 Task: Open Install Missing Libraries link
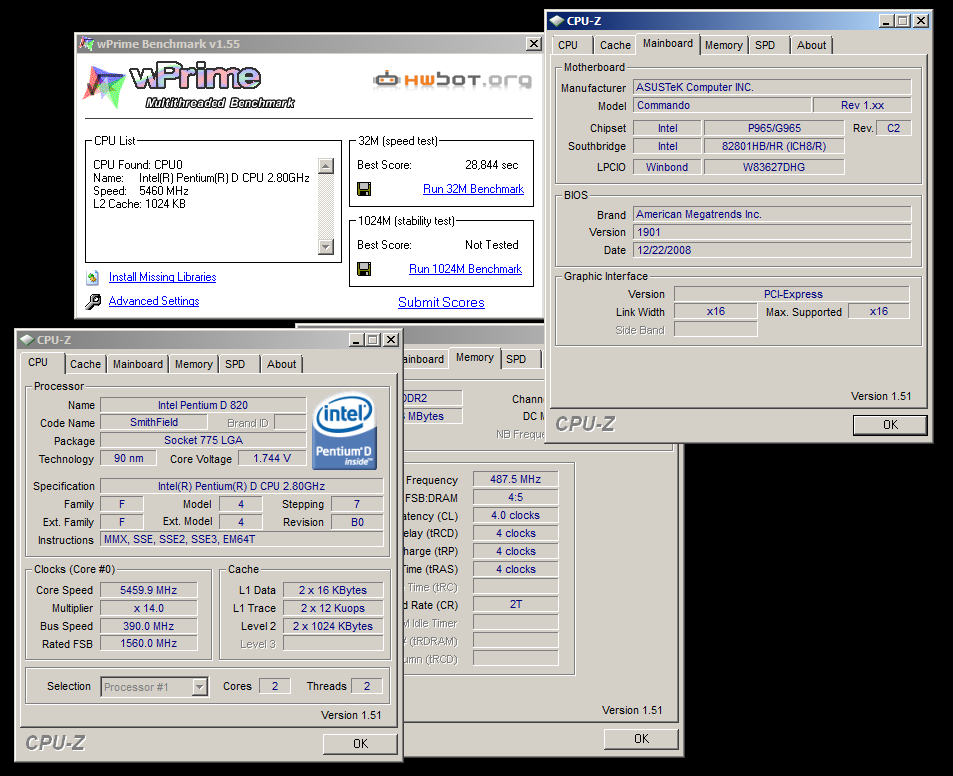pyautogui.click(x=162, y=277)
